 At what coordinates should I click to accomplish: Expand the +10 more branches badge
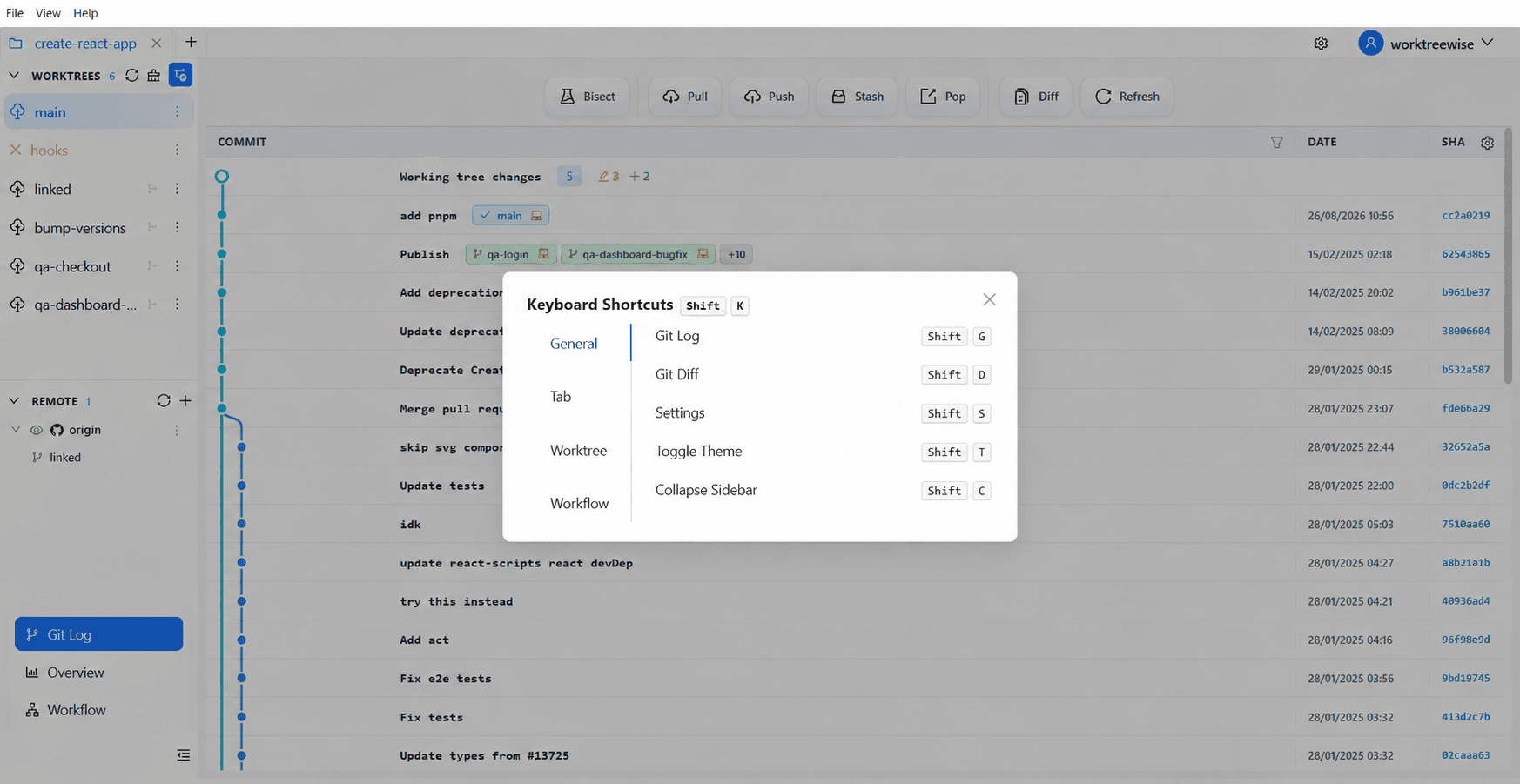(x=736, y=254)
